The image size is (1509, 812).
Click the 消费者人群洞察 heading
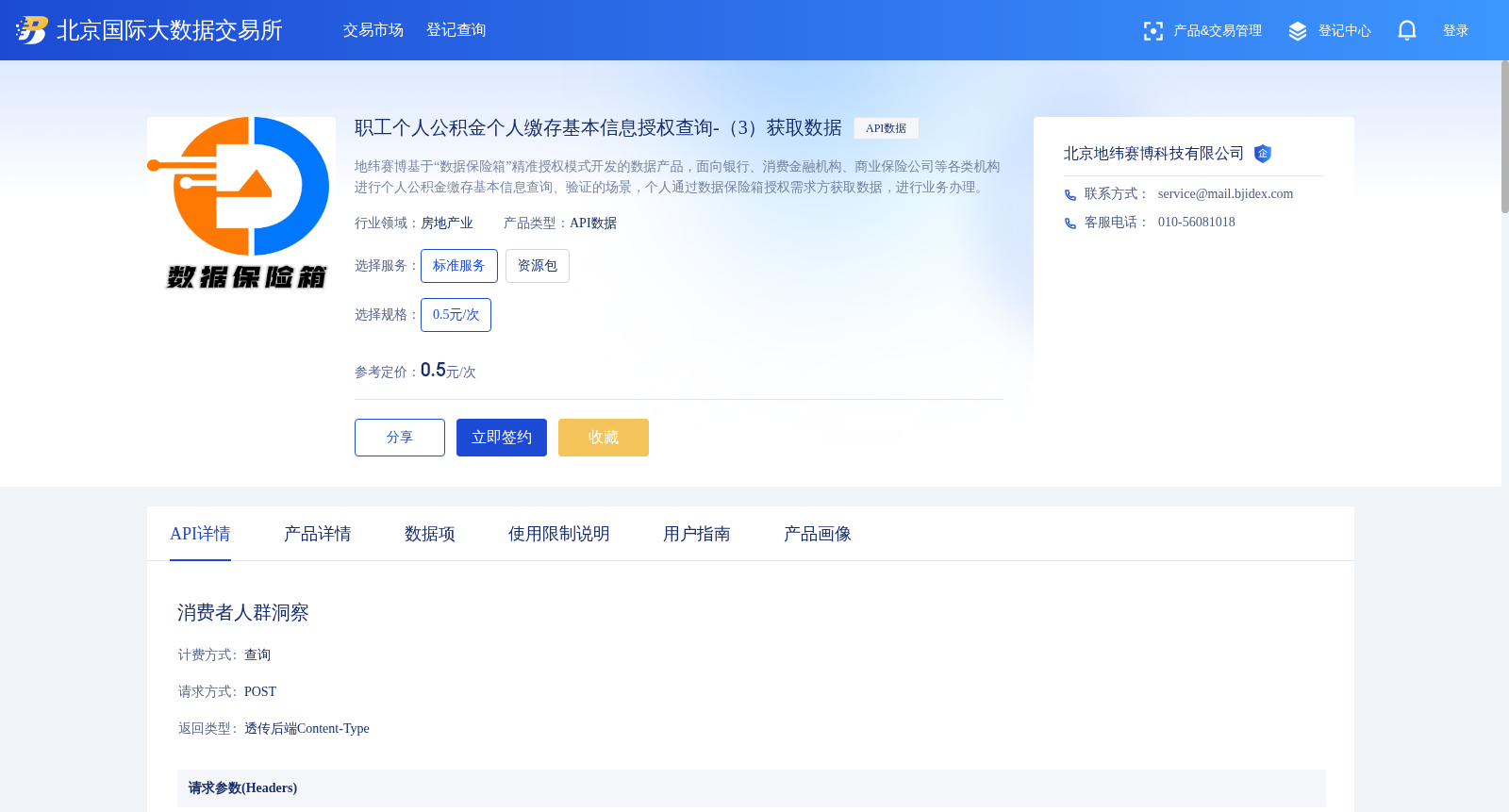coord(243,613)
